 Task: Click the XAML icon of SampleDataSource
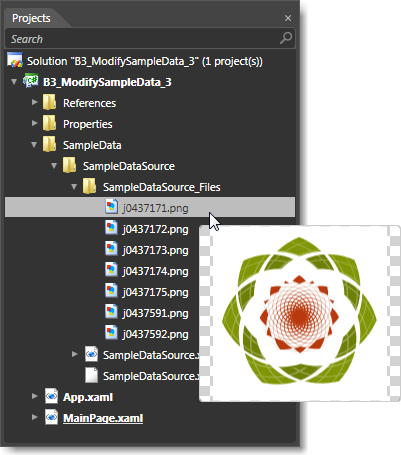pyautogui.click(x=91, y=354)
